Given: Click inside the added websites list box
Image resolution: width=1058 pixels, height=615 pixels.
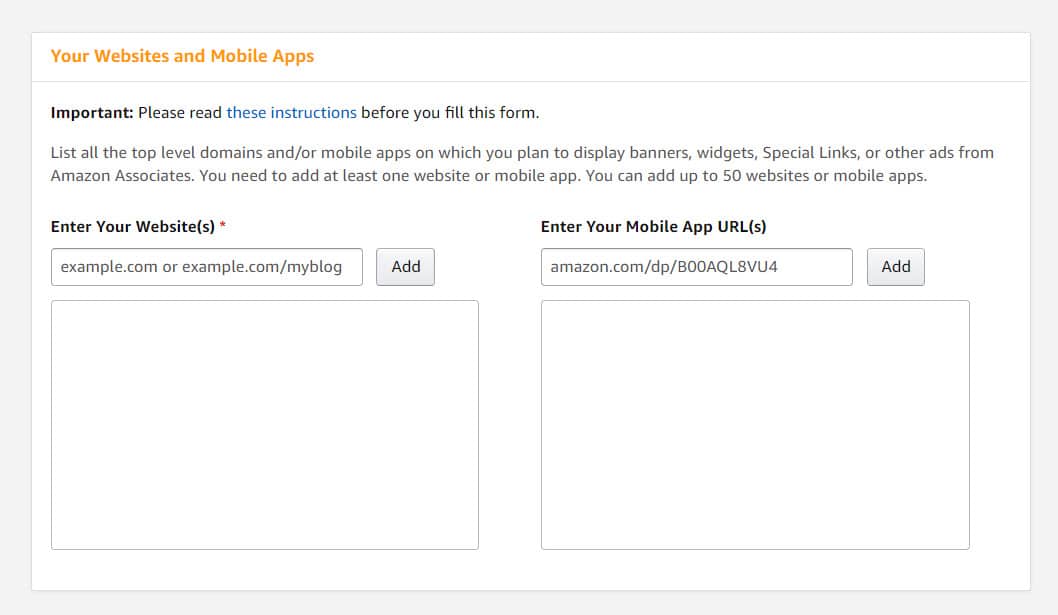Looking at the screenshot, I should 264,424.
